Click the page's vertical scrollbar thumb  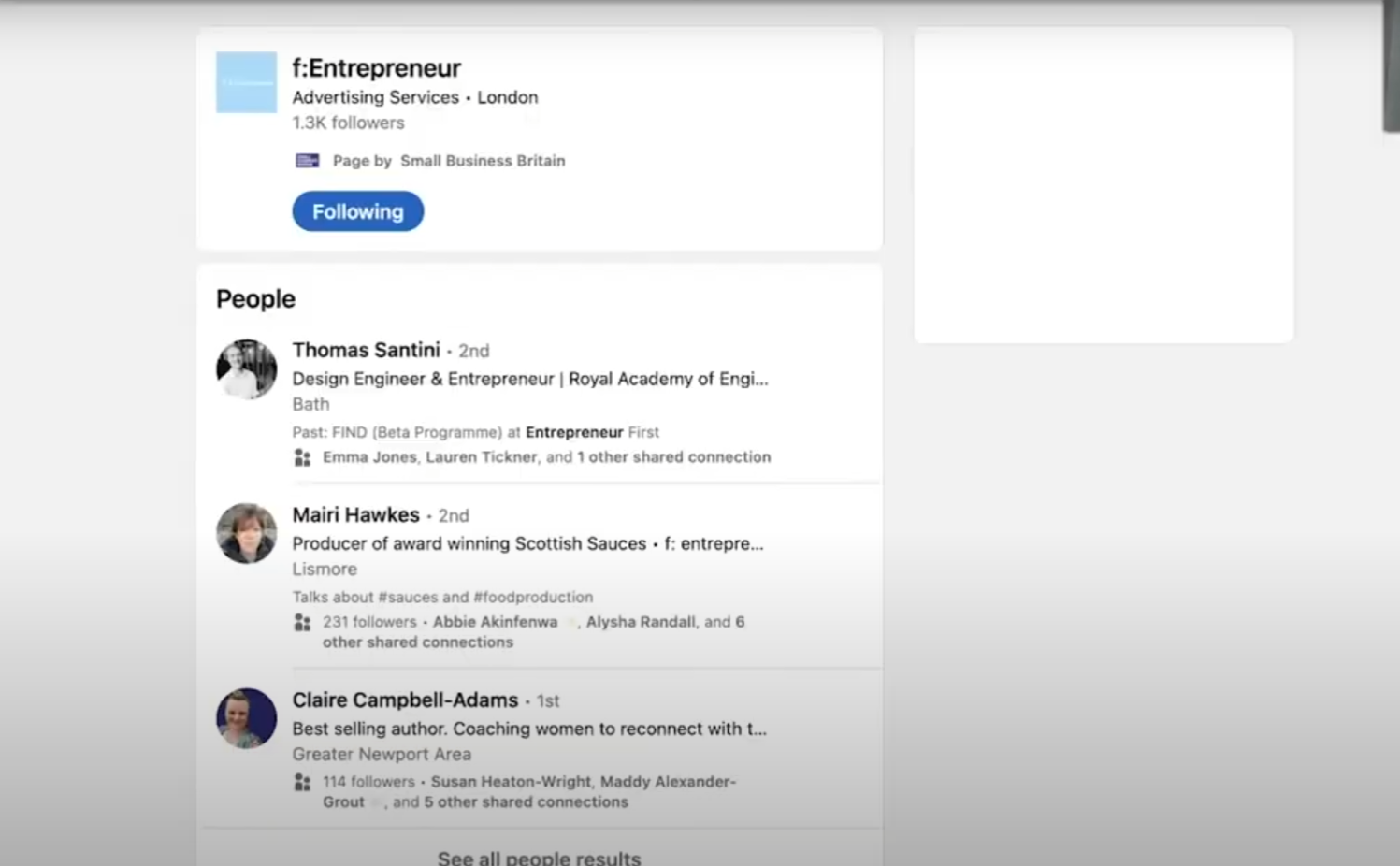[1391, 65]
